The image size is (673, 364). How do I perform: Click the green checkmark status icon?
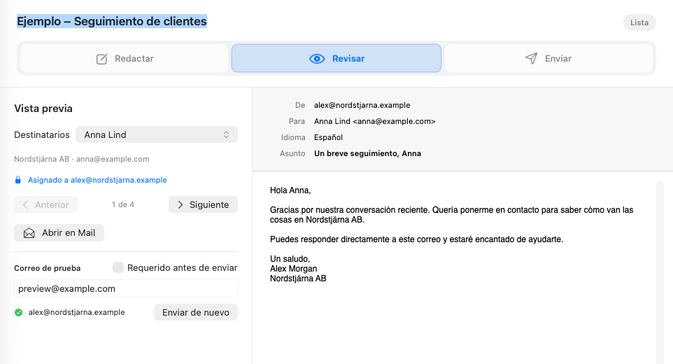(18, 312)
